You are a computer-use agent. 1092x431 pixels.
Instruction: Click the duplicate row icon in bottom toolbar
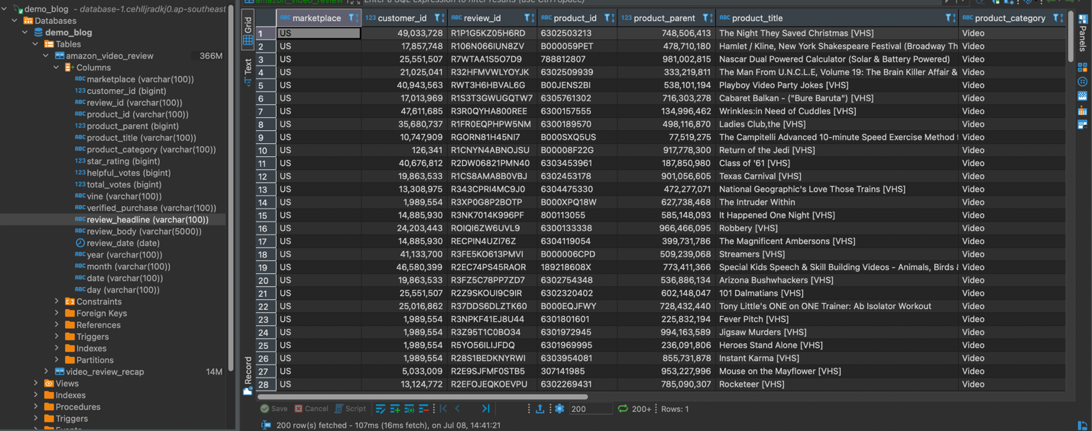click(x=410, y=409)
